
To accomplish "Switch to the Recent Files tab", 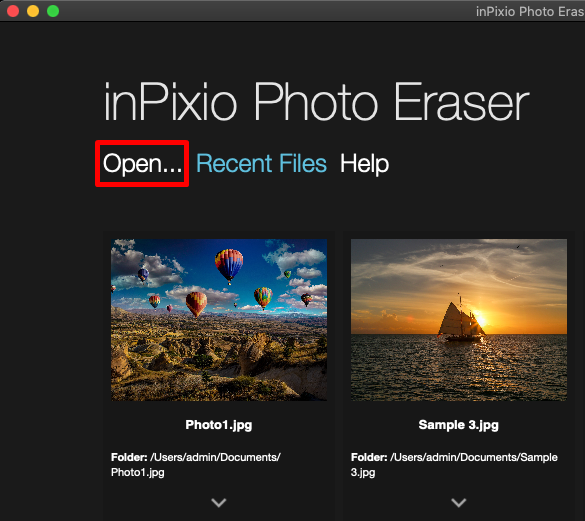I will 261,163.
